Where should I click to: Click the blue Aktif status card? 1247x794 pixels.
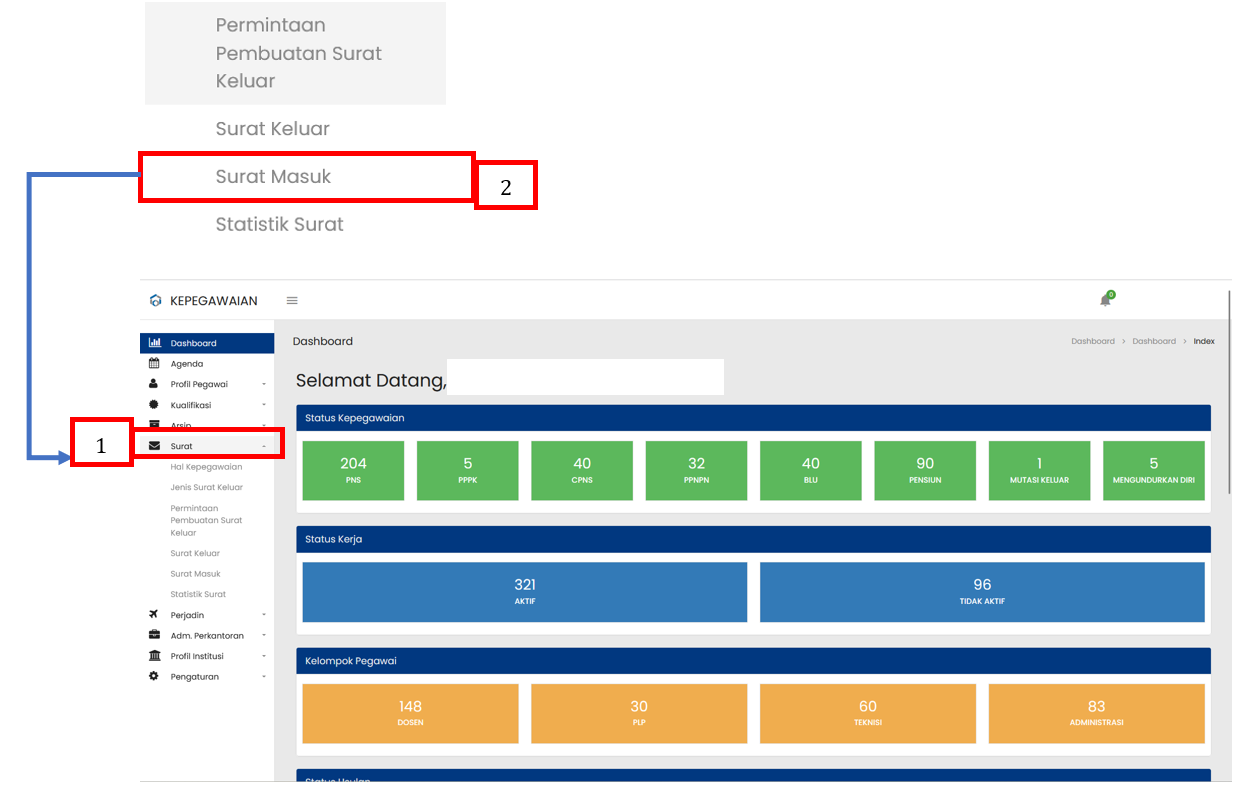(x=524, y=591)
